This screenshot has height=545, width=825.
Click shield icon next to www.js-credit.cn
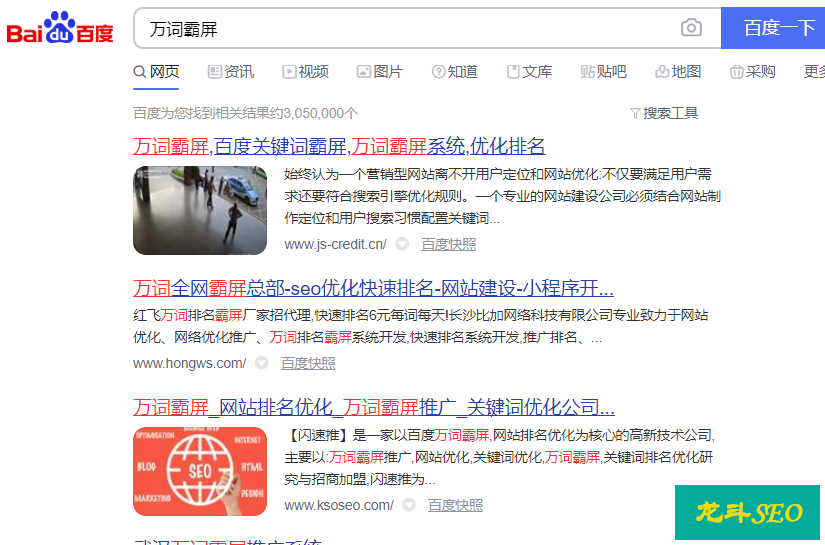(402, 244)
